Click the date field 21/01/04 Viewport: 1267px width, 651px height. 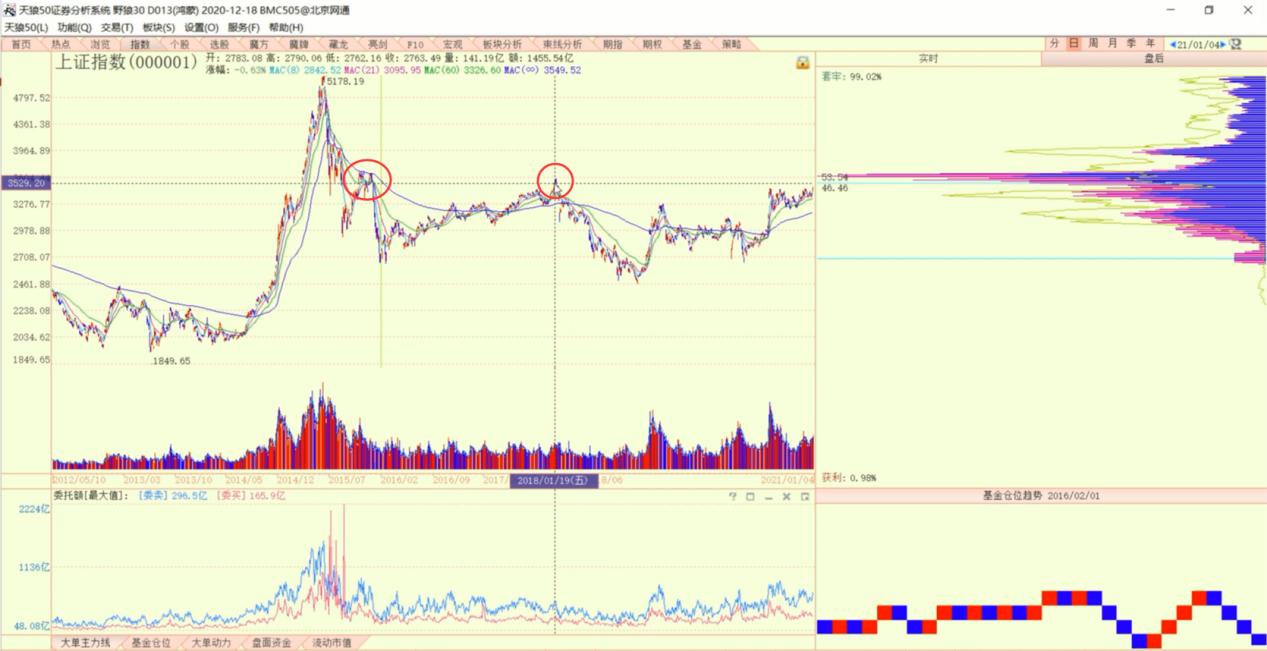[1197, 45]
